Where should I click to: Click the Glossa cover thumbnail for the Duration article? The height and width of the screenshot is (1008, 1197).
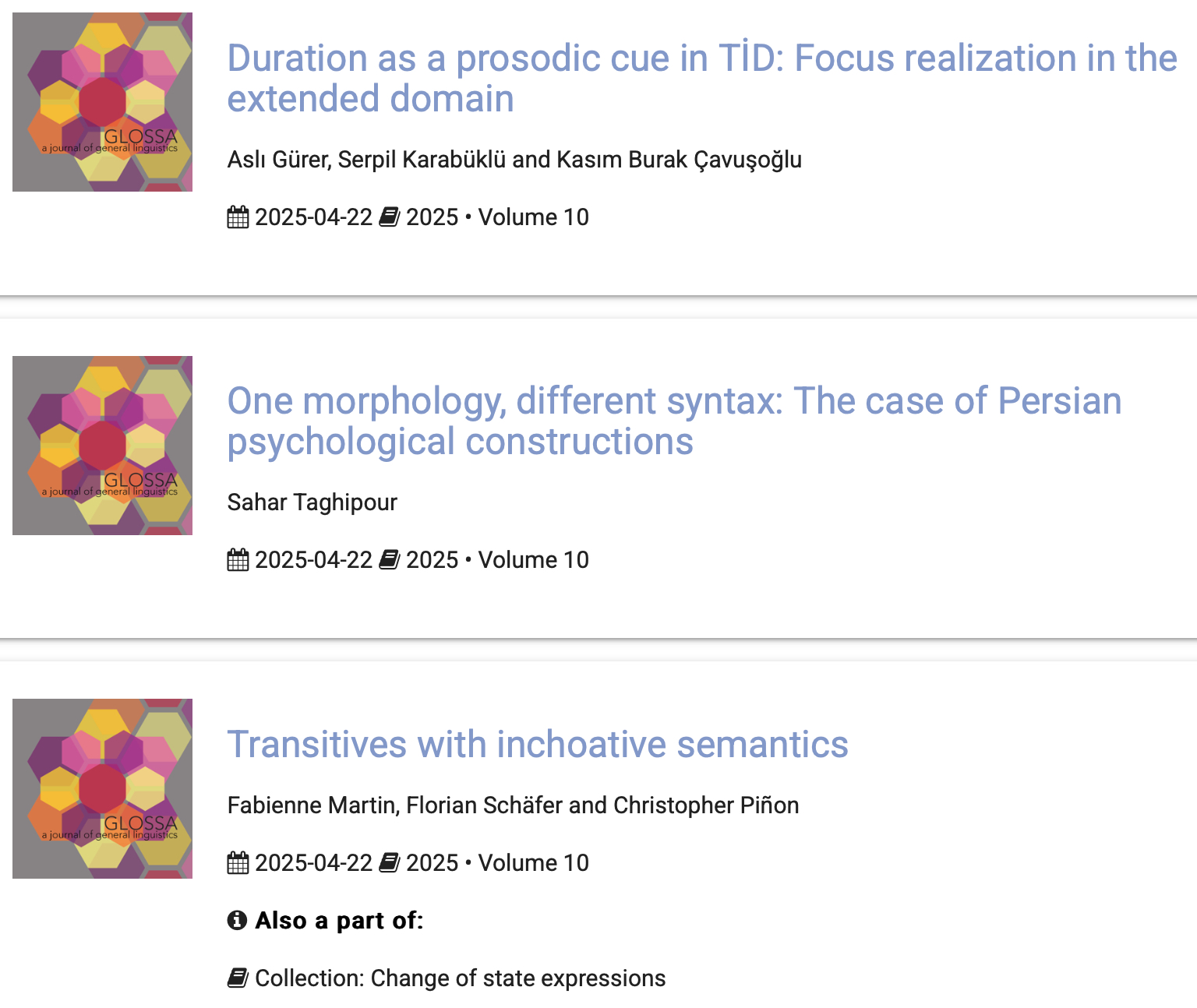point(102,102)
